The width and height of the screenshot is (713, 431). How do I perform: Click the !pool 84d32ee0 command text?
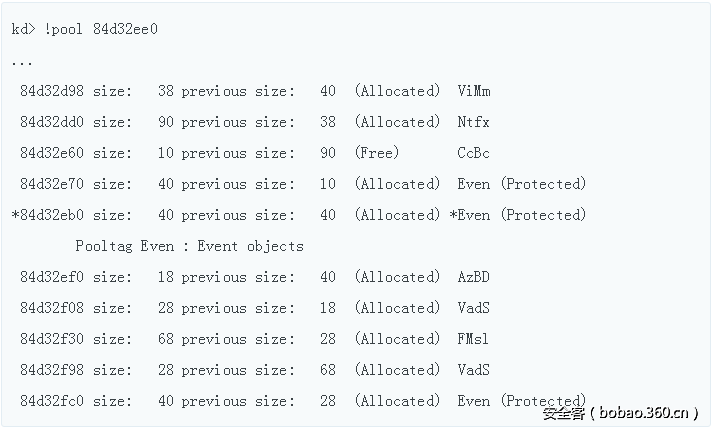[100, 29]
